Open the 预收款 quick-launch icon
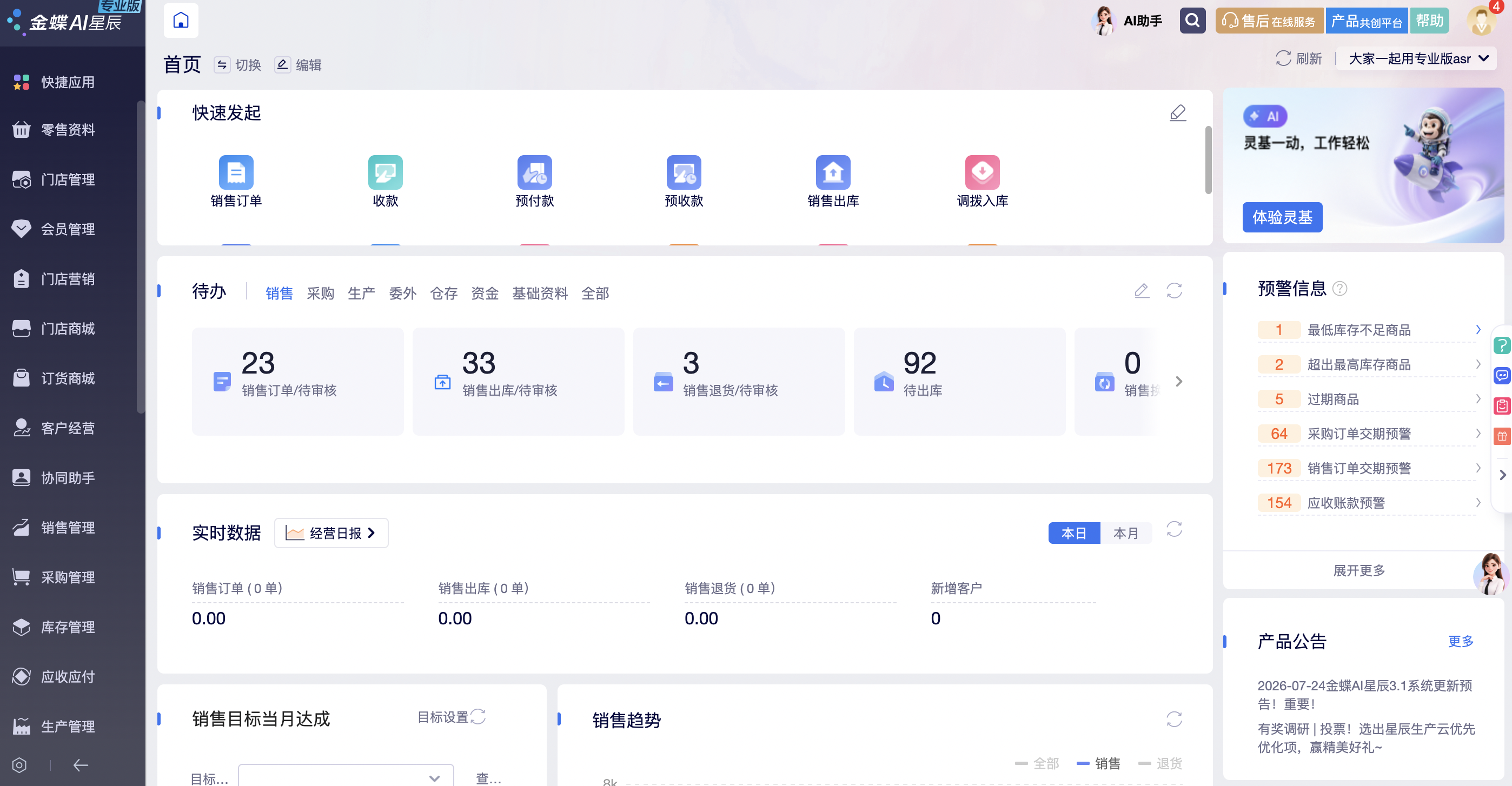This screenshot has height=786, width=1512. [684, 172]
